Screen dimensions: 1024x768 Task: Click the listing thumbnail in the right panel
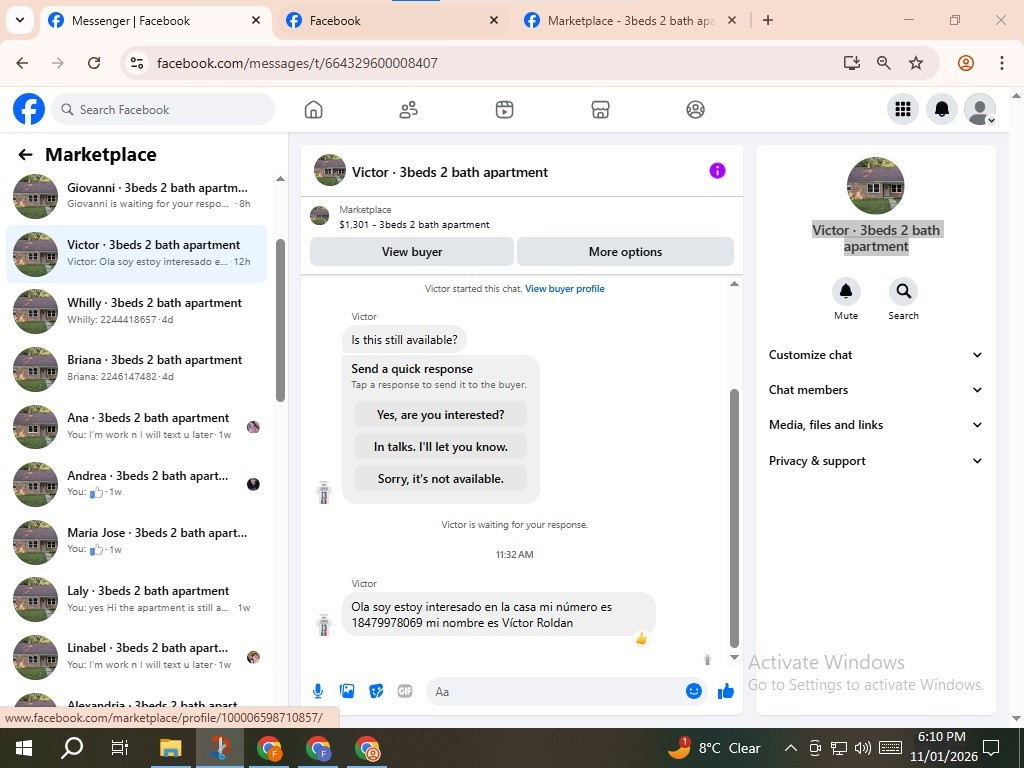(x=875, y=185)
